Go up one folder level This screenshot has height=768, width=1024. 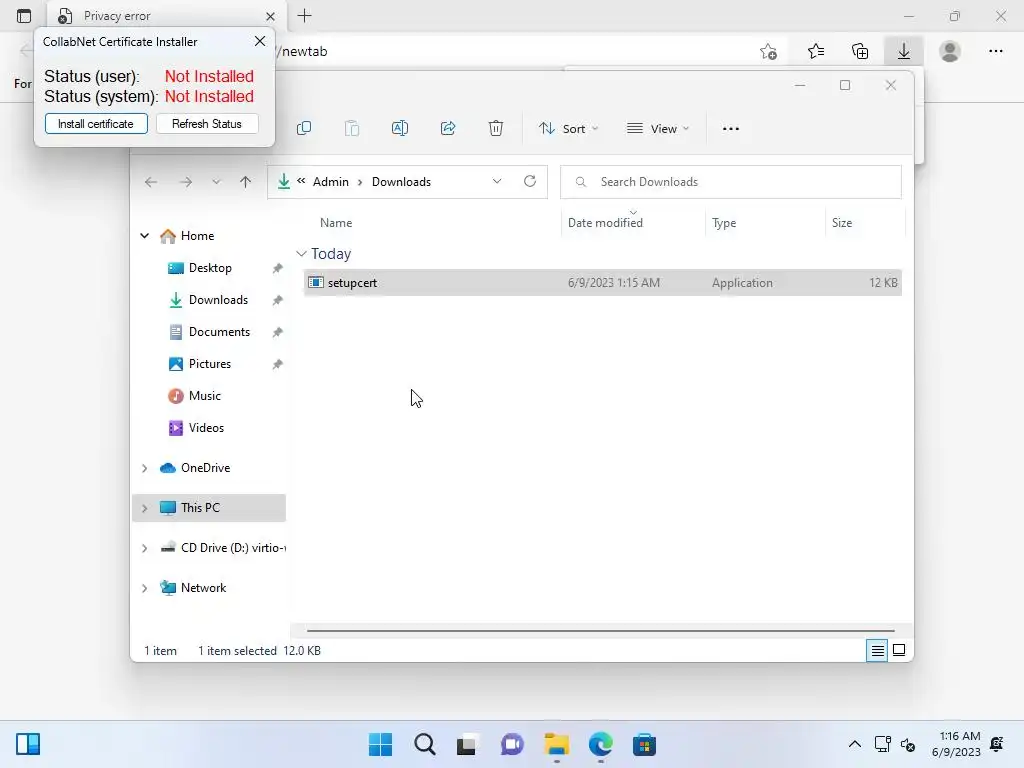coord(246,182)
